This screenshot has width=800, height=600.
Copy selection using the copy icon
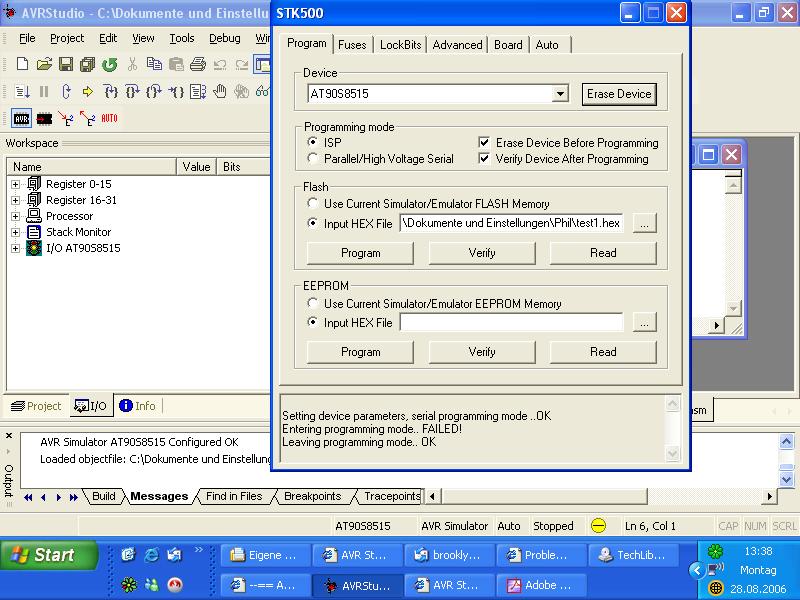point(154,64)
